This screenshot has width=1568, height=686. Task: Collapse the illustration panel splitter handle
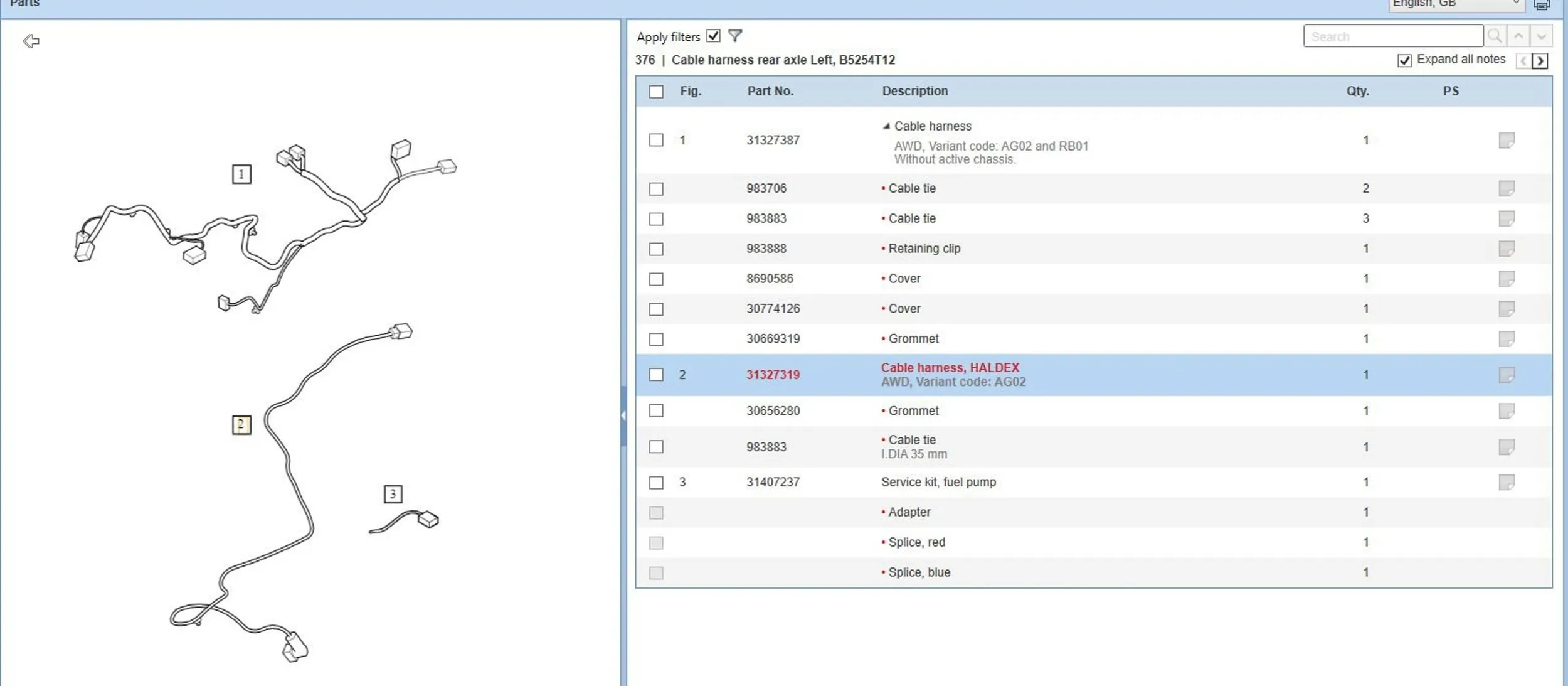(623, 415)
